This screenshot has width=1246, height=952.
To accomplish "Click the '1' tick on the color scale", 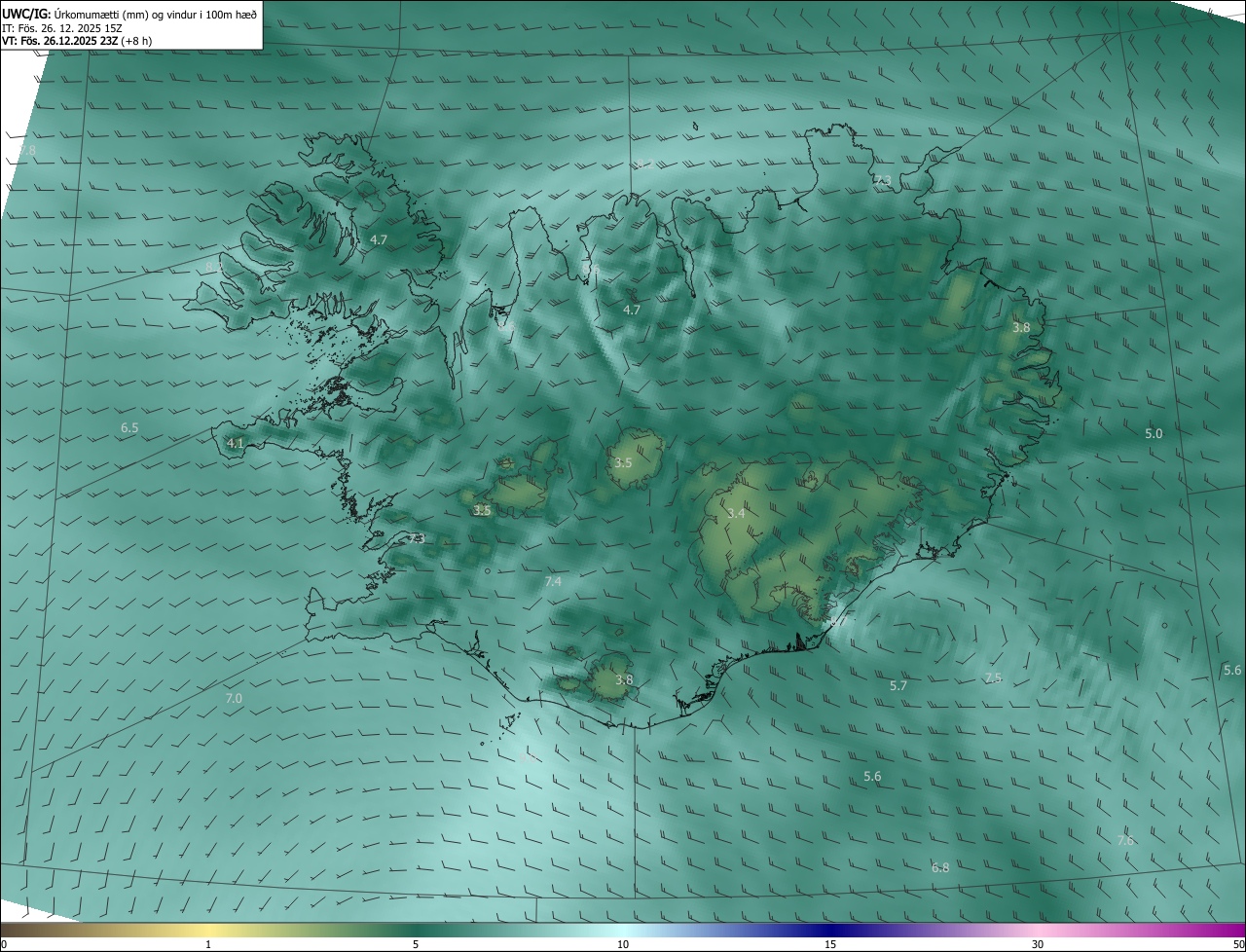I will click(x=208, y=944).
